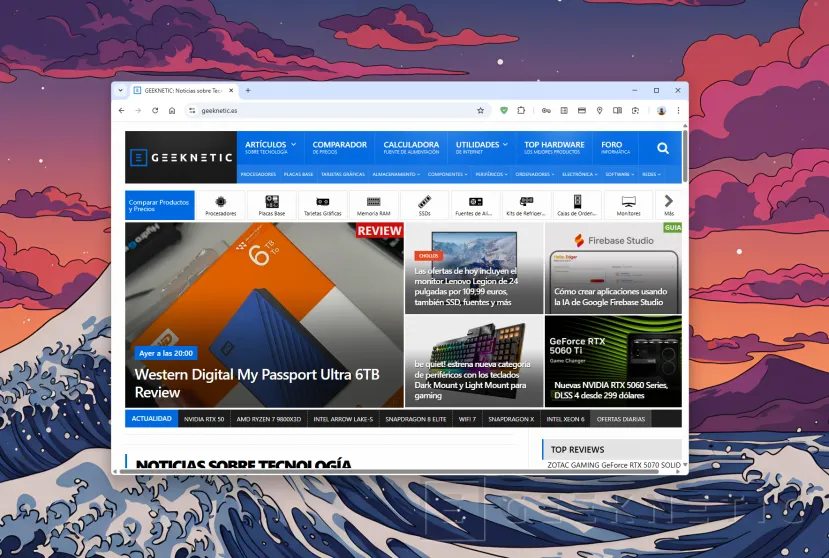Open the FORO menu item
The height and width of the screenshot is (558, 829).
point(615,148)
